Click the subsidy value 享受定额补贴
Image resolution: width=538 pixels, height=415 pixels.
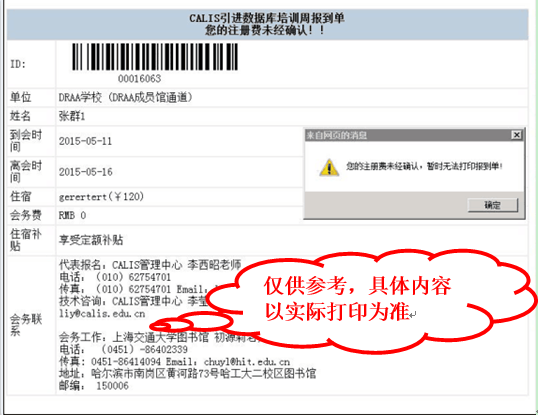pyautogui.click(x=91, y=240)
